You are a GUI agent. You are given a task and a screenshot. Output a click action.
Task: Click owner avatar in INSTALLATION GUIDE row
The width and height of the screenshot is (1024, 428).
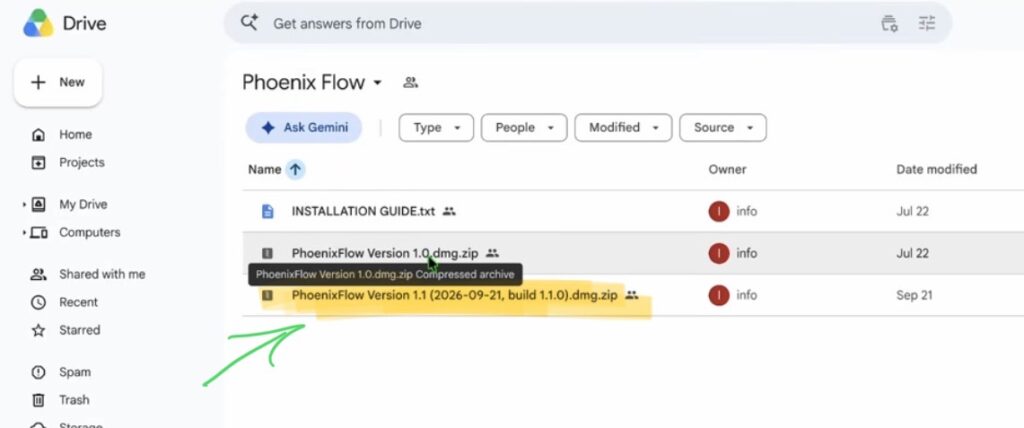[719, 211]
